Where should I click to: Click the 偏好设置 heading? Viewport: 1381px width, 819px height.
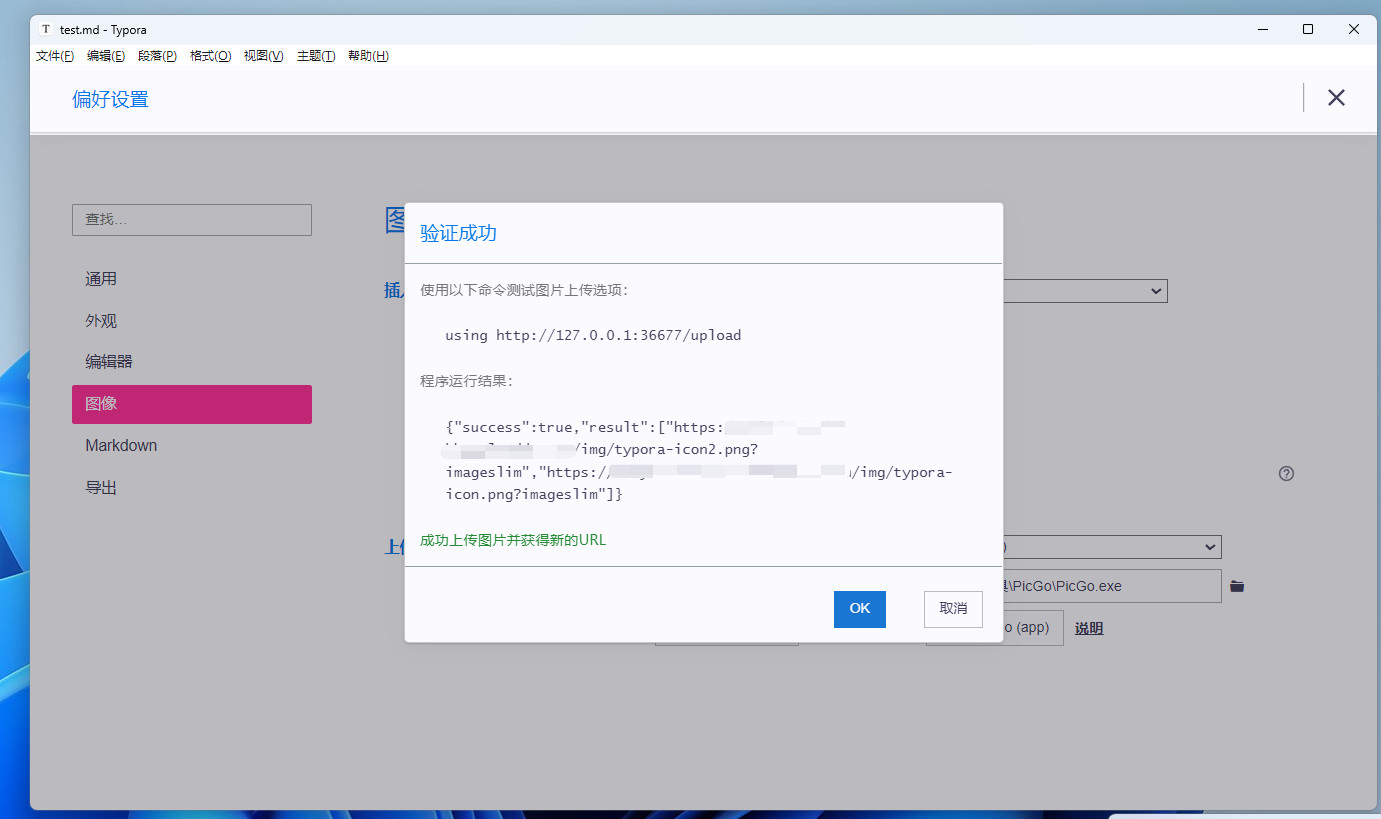pyautogui.click(x=110, y=99)
